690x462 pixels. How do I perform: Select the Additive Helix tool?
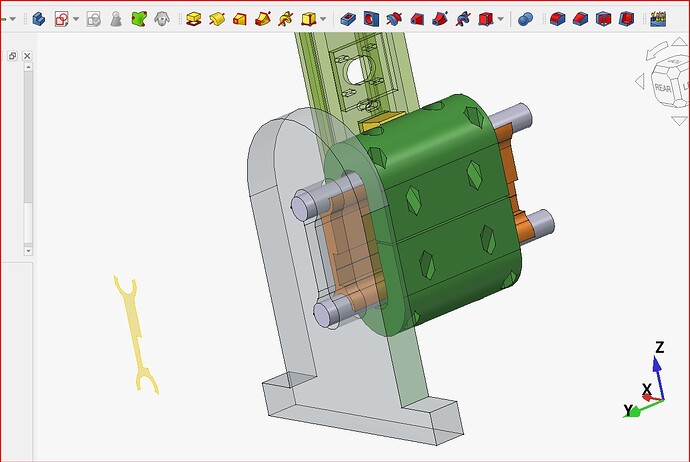tap(286, 19)
